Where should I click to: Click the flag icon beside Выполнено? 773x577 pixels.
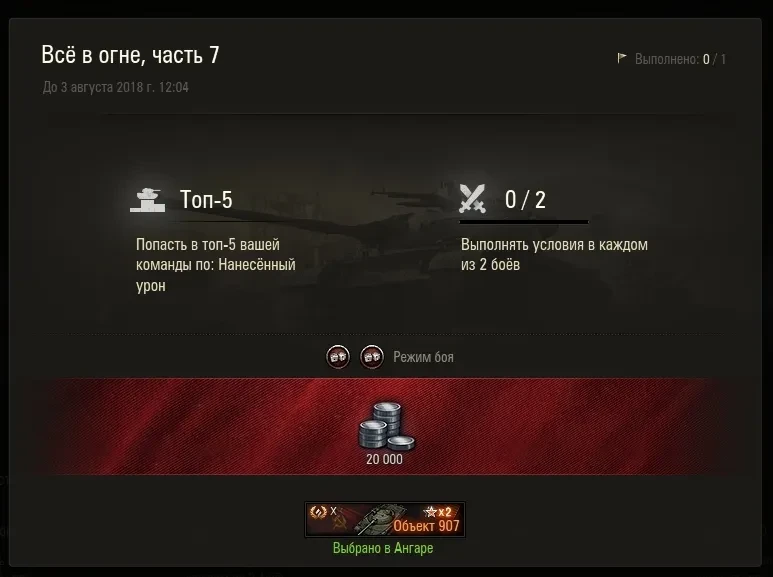tap(622, 58)
